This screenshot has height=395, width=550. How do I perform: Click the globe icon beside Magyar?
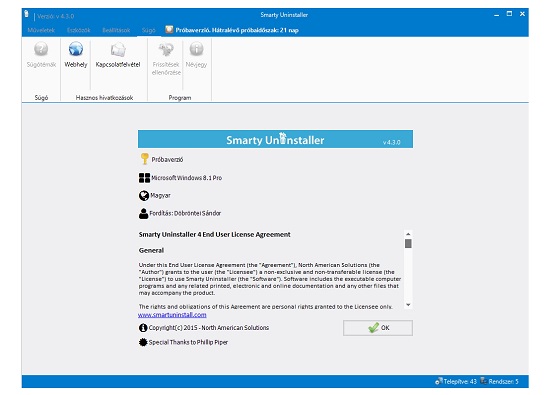(144, 195)
